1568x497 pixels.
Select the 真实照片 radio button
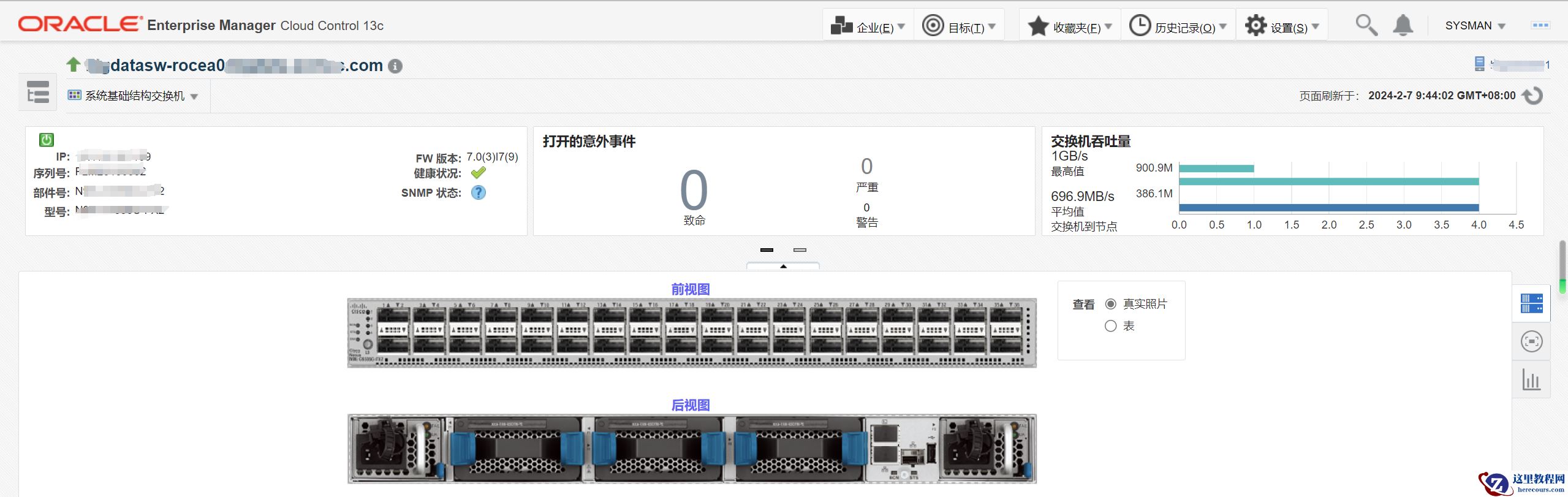pyautogui.click(x=1110, y=304)
